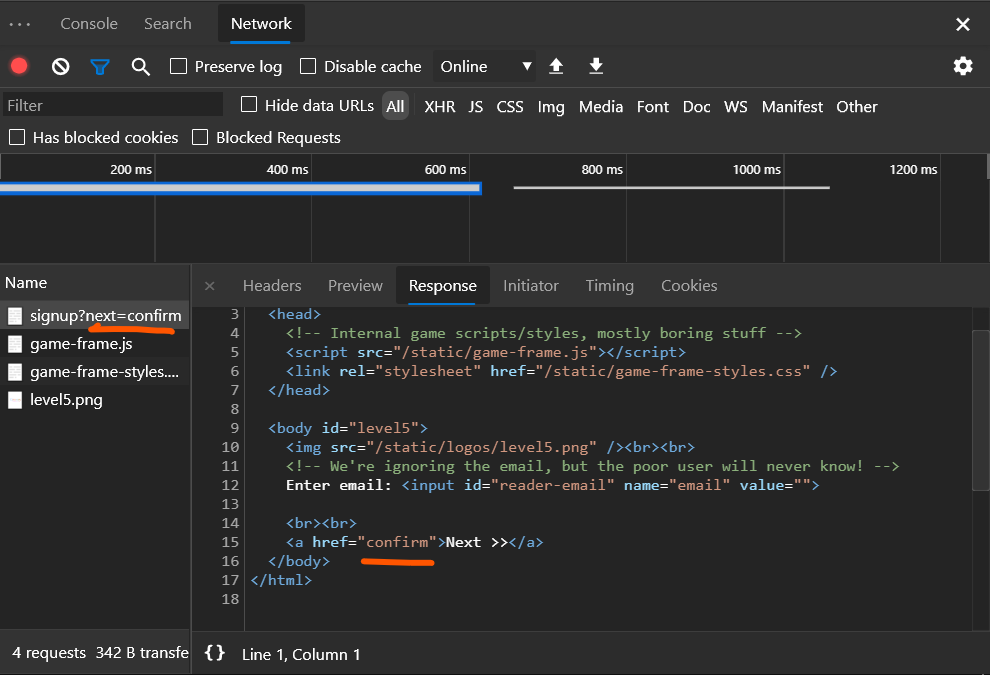Open the Timing tab
990x675 pixels.
[609, 286]
